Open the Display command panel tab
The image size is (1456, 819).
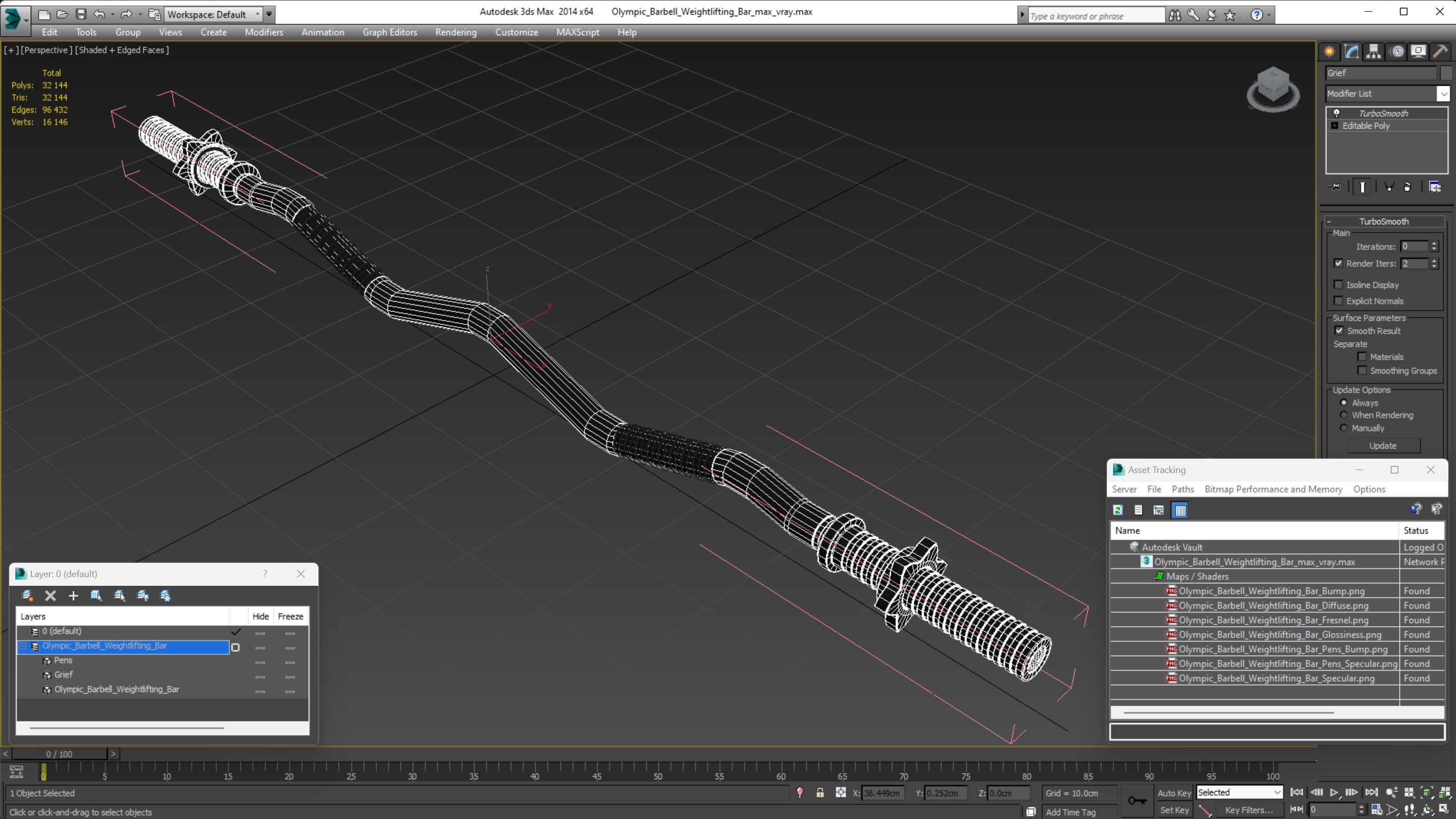click(1418, 52)
